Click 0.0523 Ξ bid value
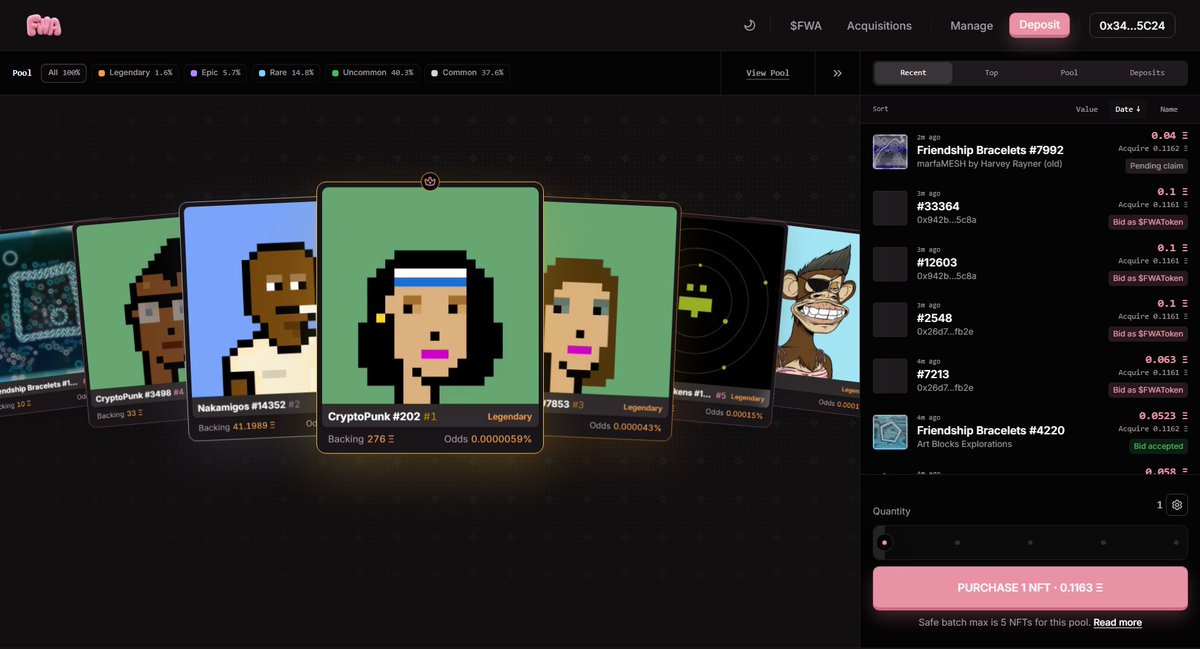Screen dimensions: 1200x649 1163,415
